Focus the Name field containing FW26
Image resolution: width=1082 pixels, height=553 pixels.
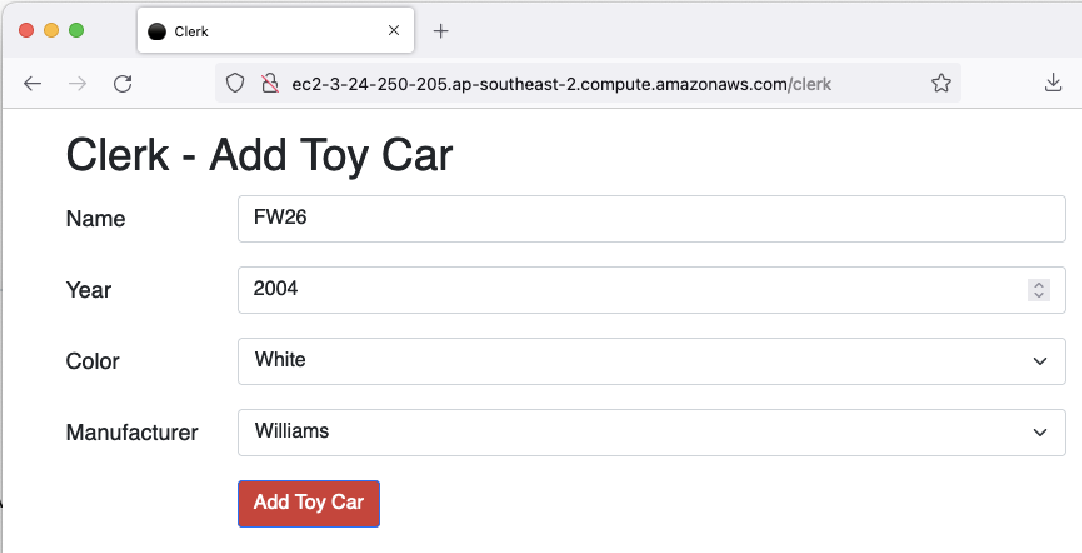651,218
